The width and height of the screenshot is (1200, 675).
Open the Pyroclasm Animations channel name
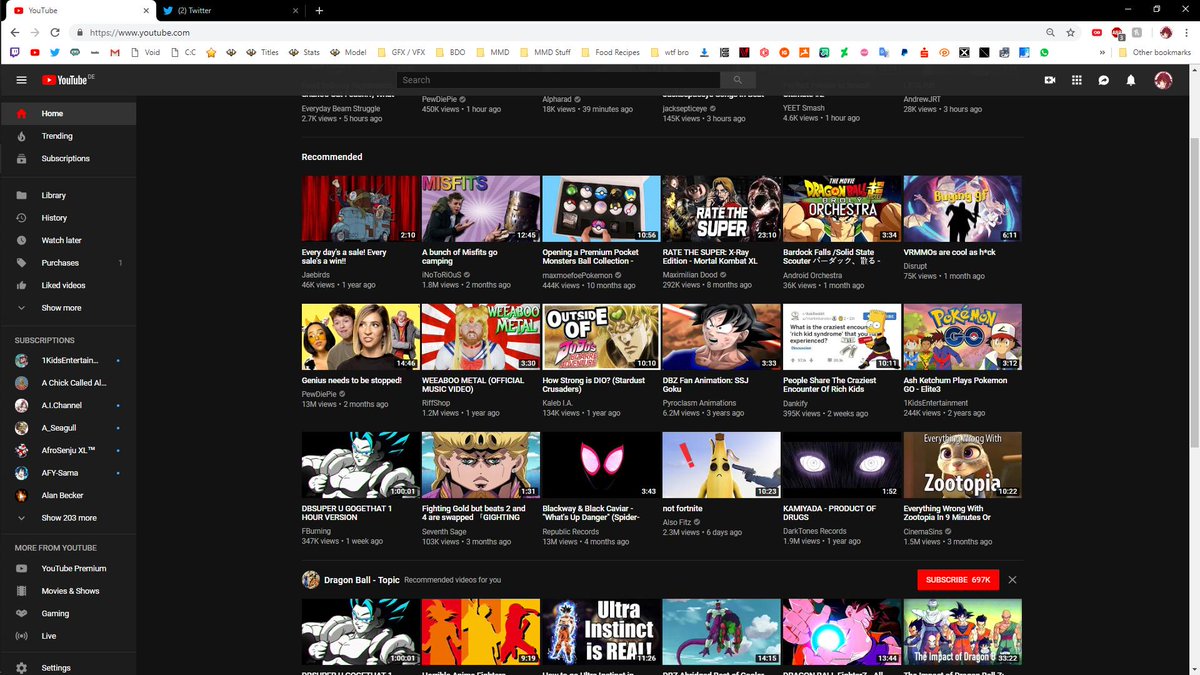coord(699,403)
